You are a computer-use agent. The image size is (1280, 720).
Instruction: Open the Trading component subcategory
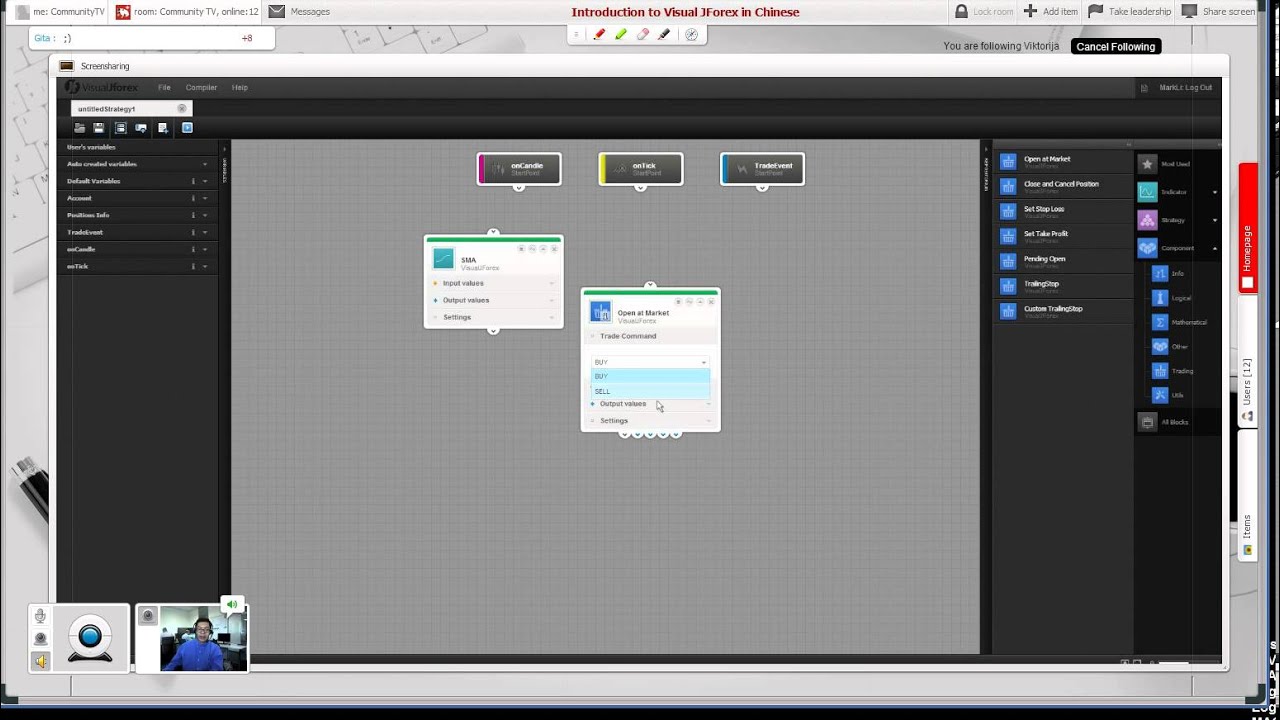[1160, 371]
